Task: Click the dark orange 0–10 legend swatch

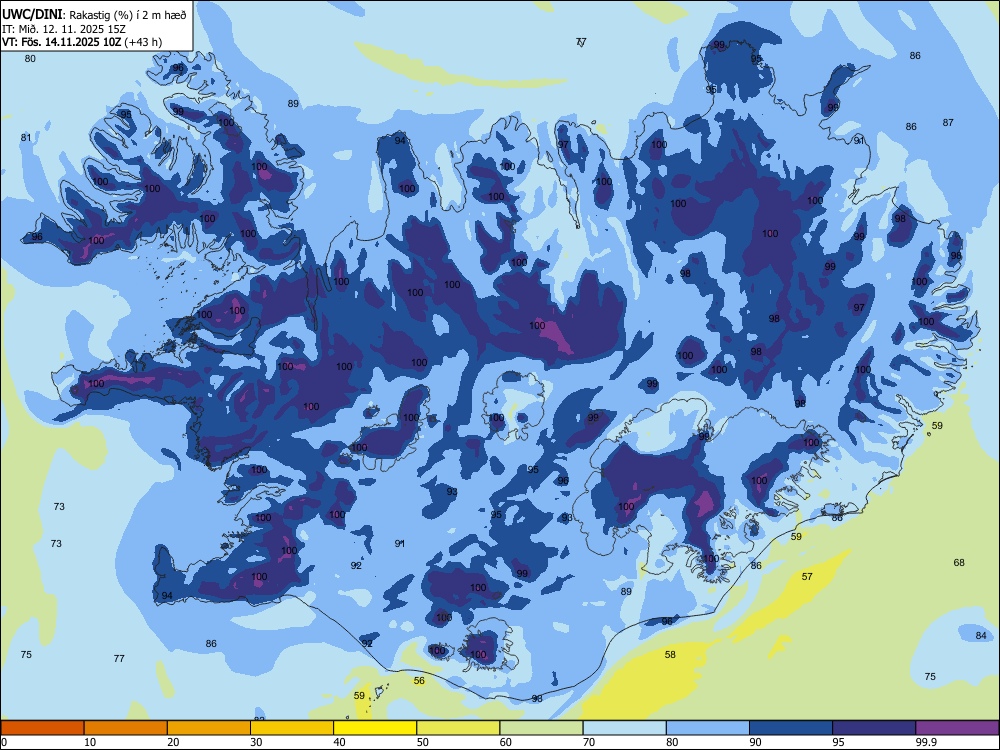Action: point(42,728)
